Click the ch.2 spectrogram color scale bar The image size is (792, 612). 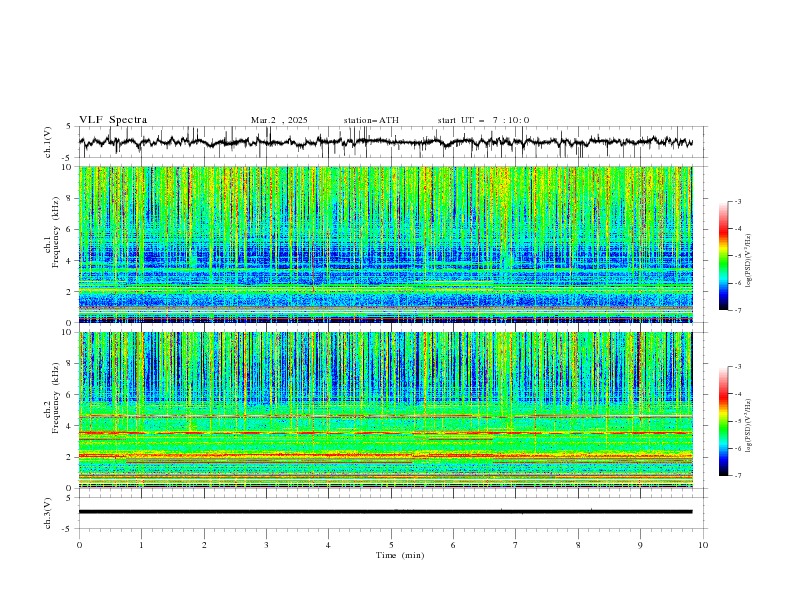tap(723, 421)
